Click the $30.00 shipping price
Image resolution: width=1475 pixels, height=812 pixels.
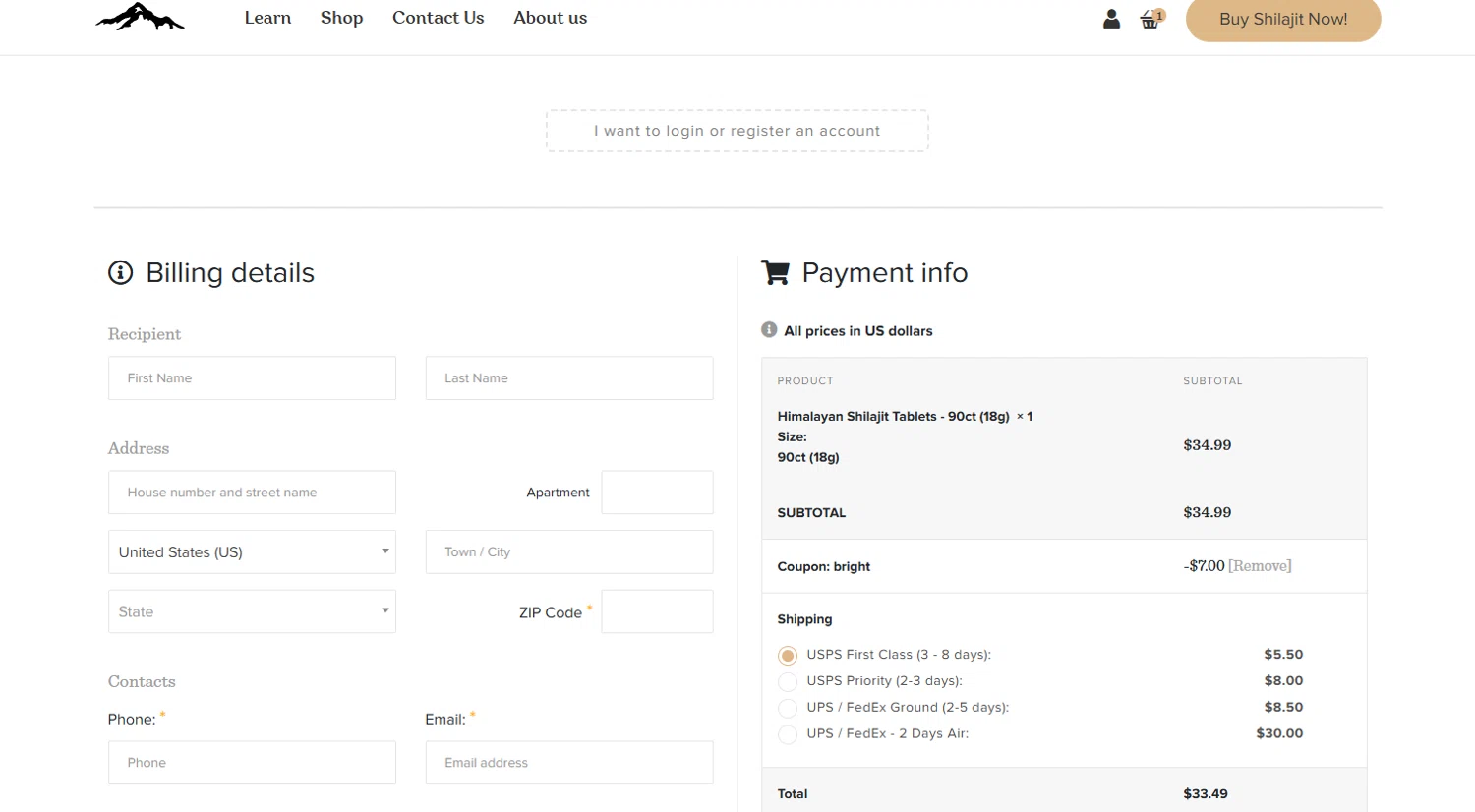click(1279, 733)
